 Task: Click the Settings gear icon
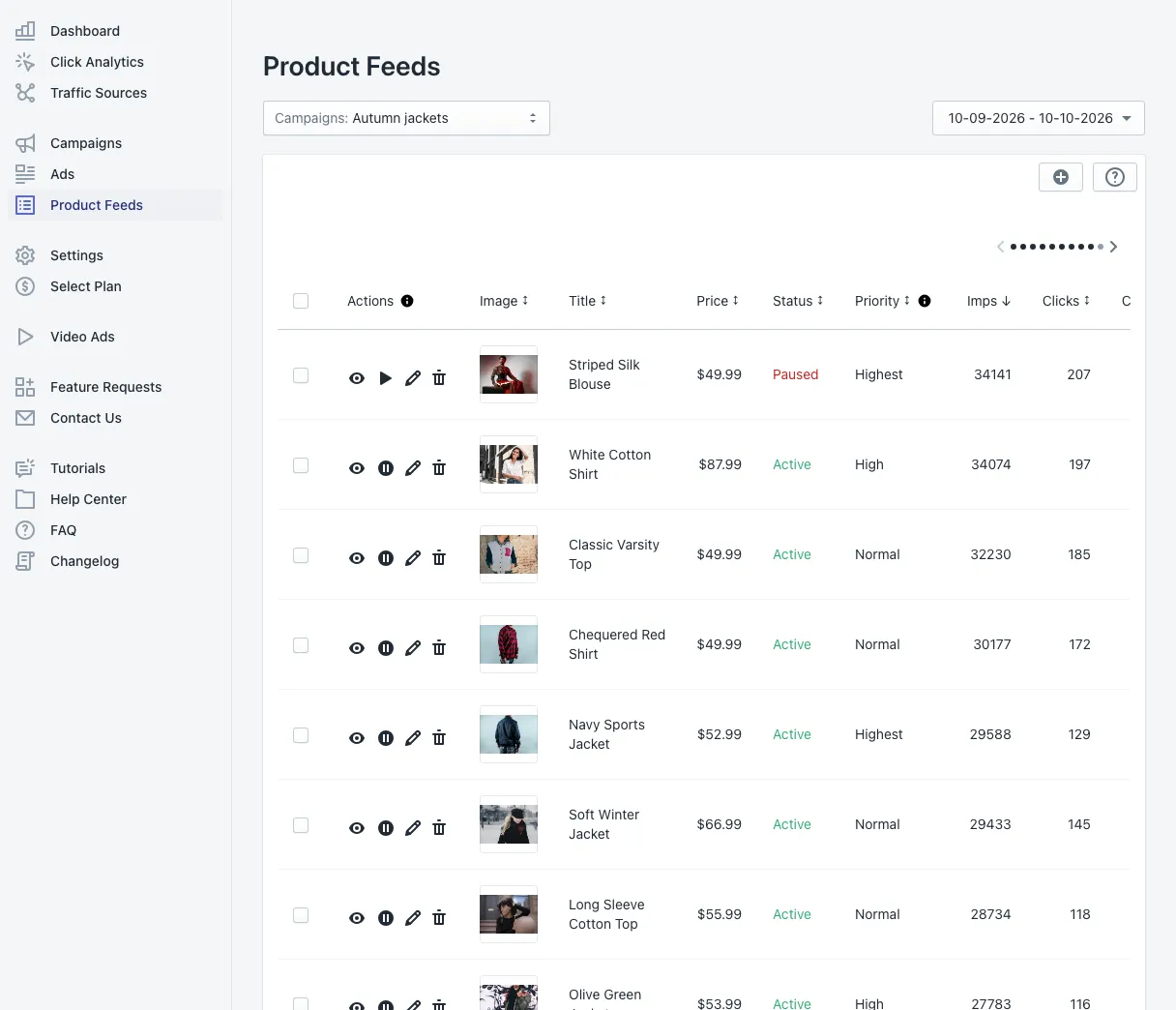[x=25, y=255]
